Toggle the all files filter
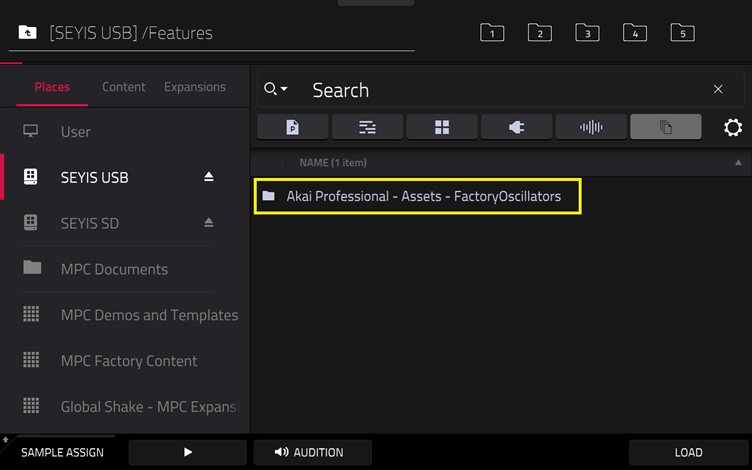The height and width of the screenshot is (470, 752). [666, 127]
